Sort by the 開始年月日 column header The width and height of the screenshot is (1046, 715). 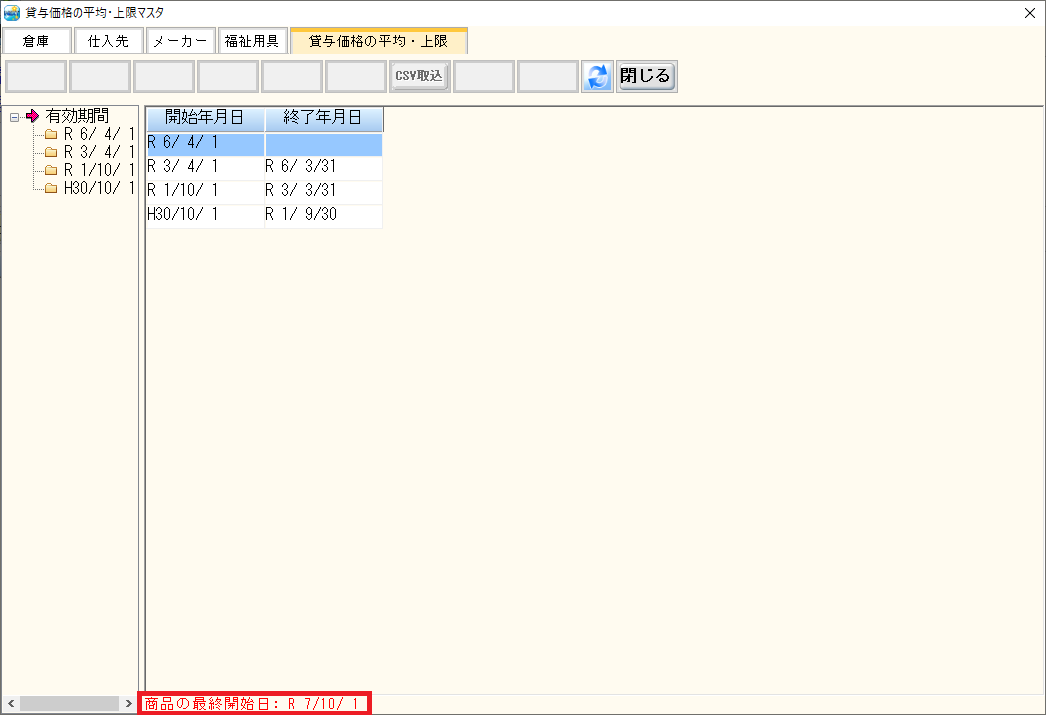click(x=205, y=118)
